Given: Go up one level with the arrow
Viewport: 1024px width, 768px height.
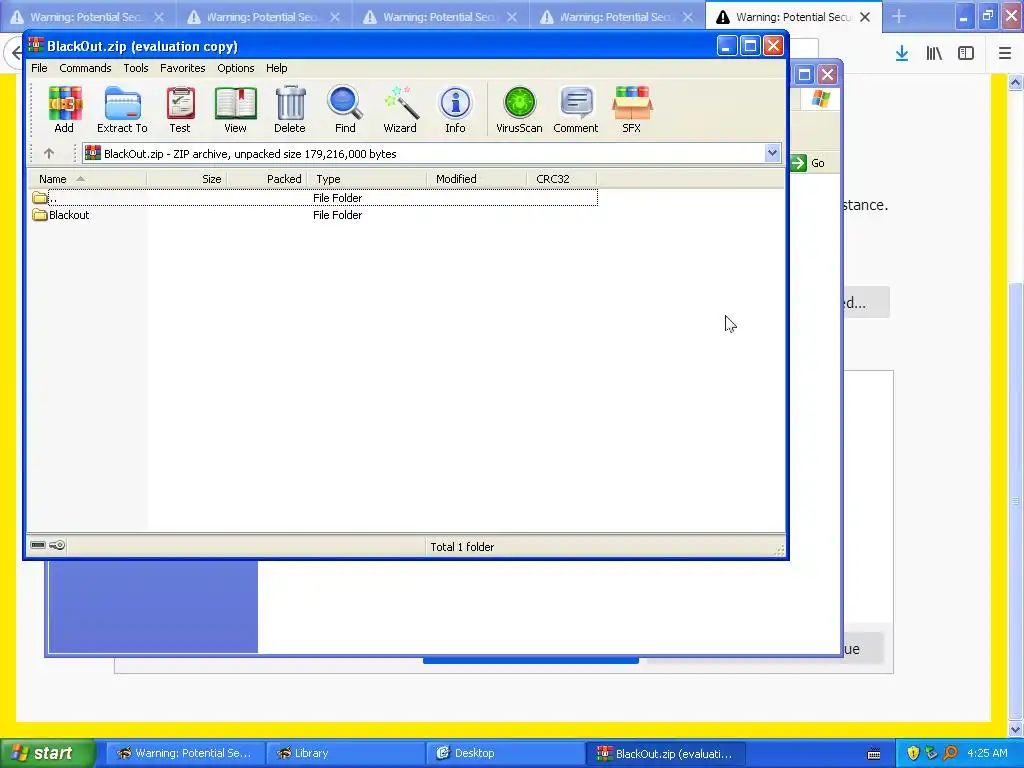Looking at the screenshot, I should (49, 153).
